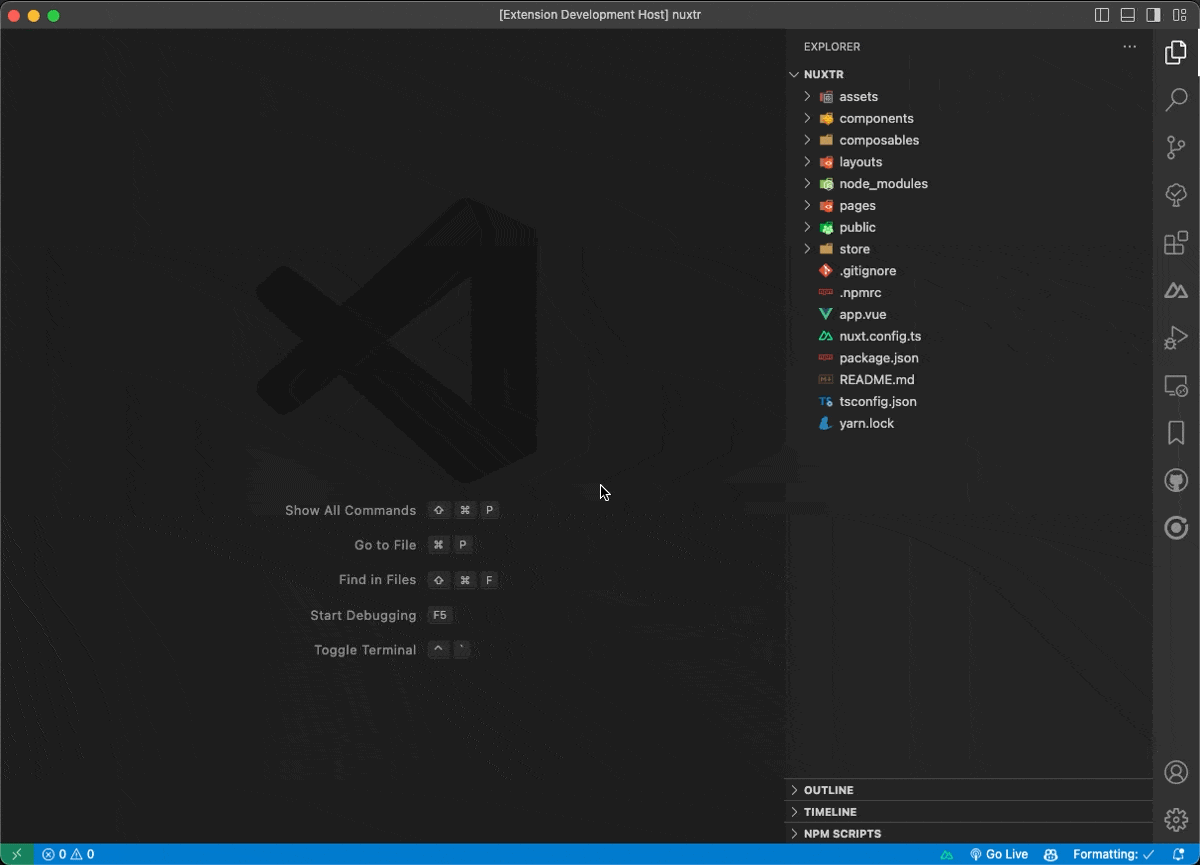Click the Git icon of the .gitignore file
Image resolution: width=1200 pixels, height=865 pixels.
(x=826, y=271)
